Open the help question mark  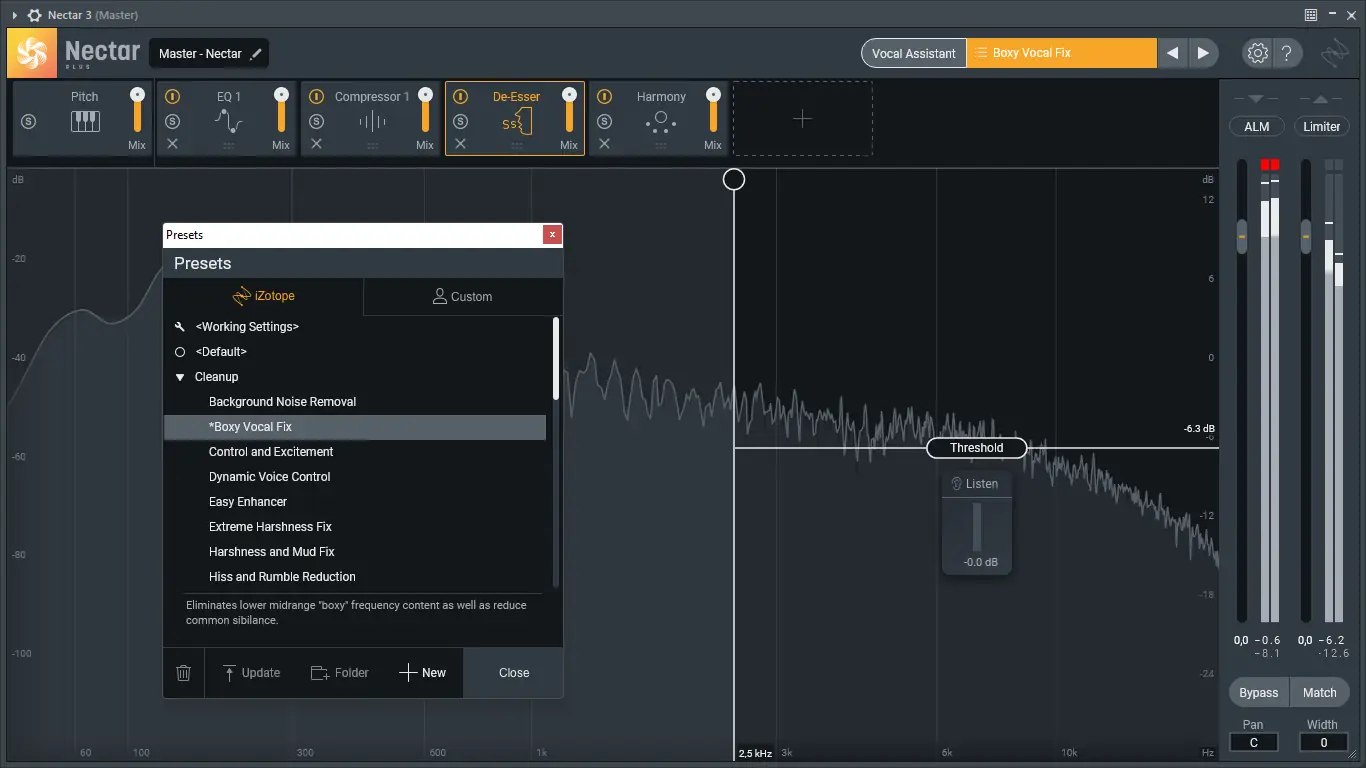pos(1287,53)
